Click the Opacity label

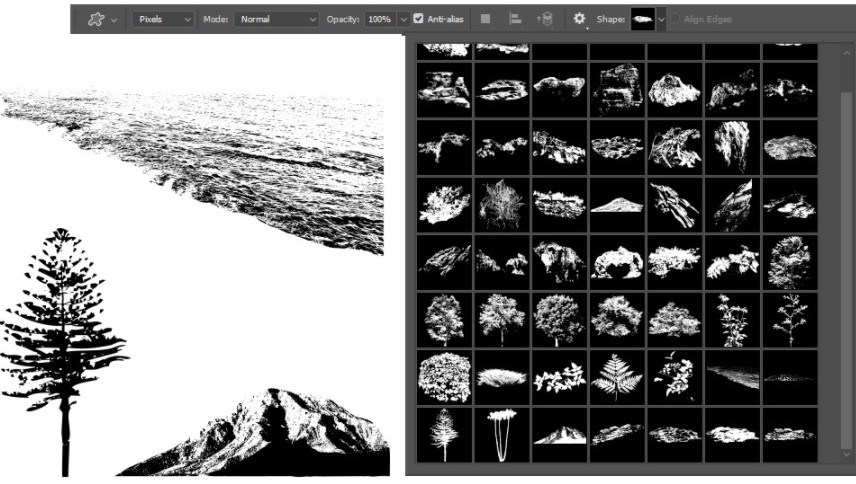pos(343,19)
